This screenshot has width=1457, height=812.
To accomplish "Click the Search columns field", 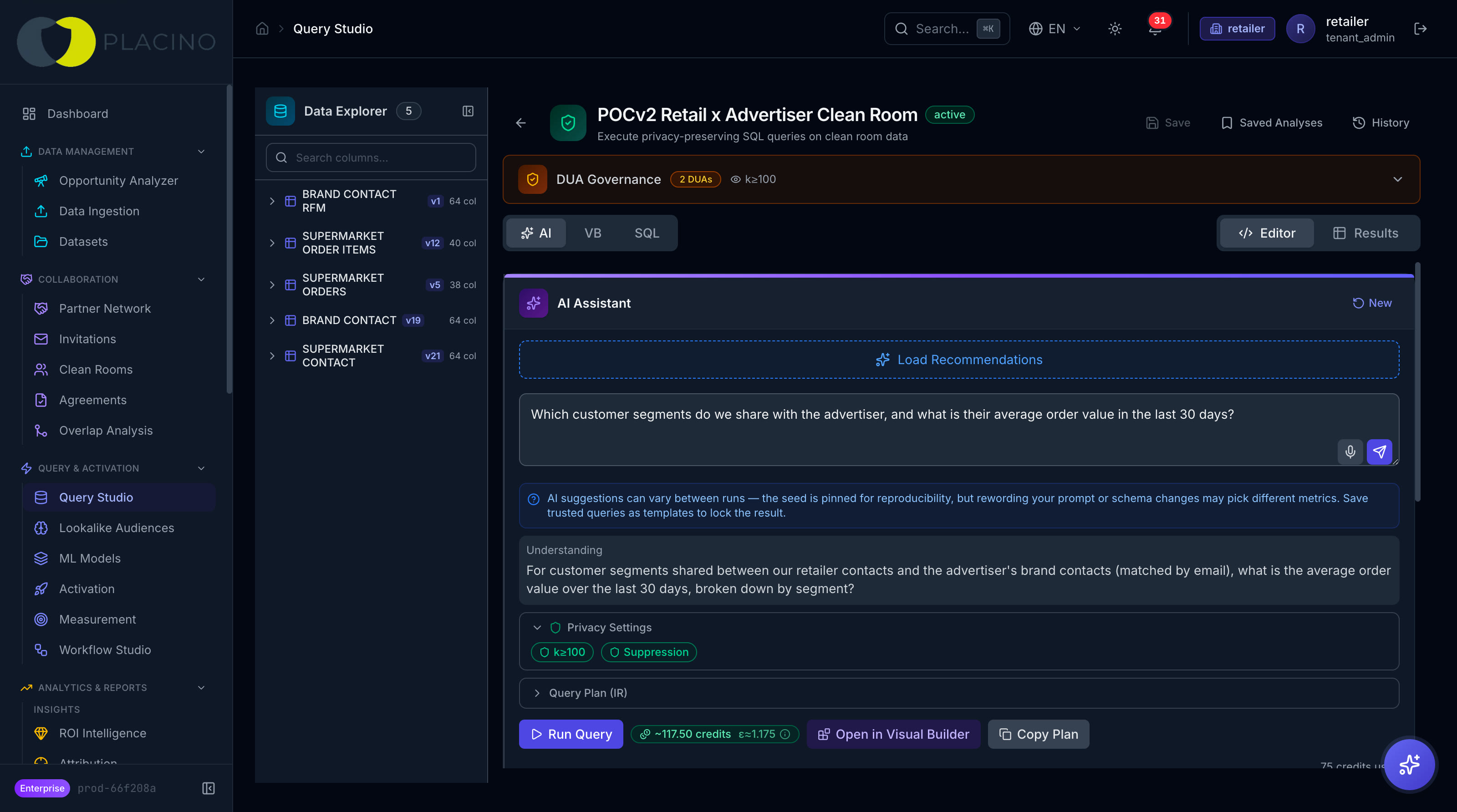I will point(371,157).
